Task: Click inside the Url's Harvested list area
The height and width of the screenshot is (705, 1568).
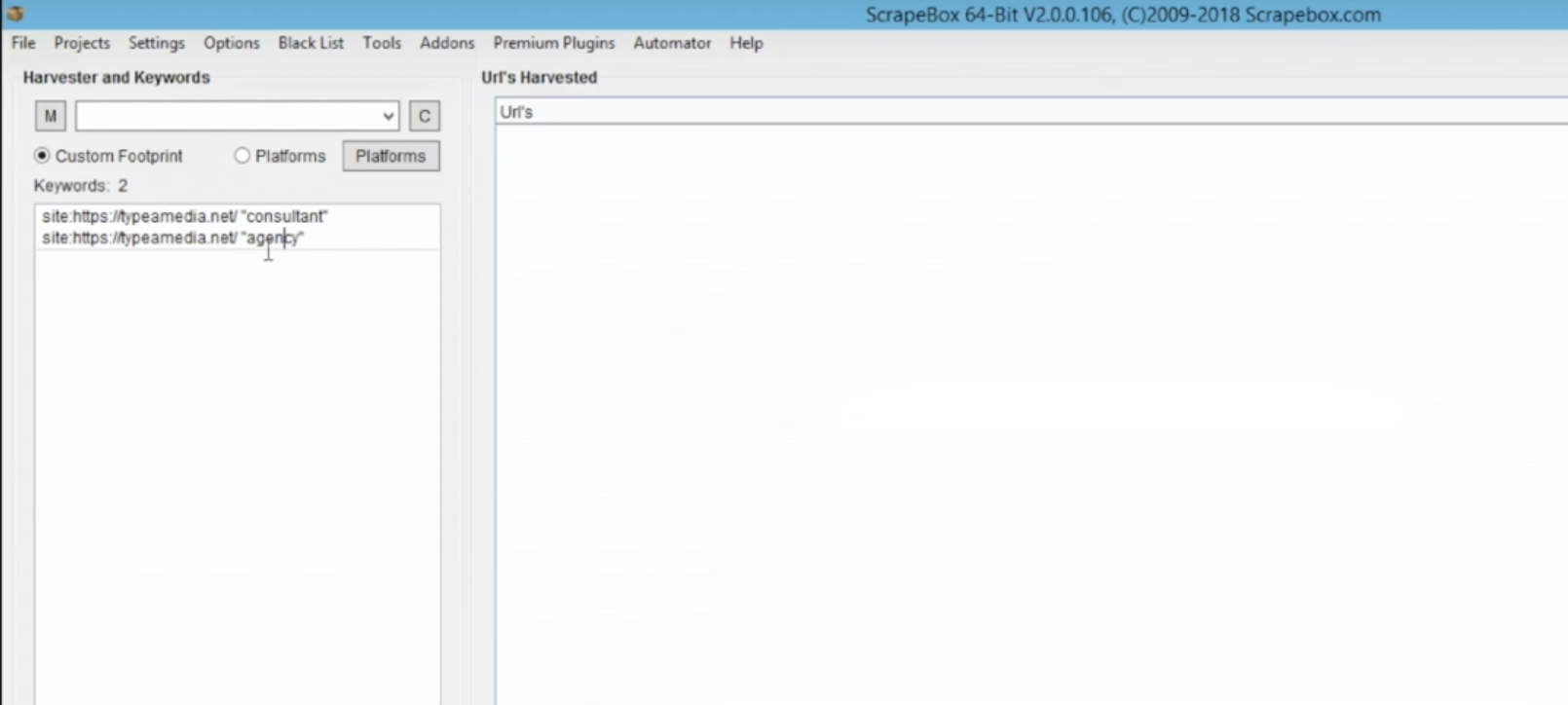Action: [x=1031, y=414]
